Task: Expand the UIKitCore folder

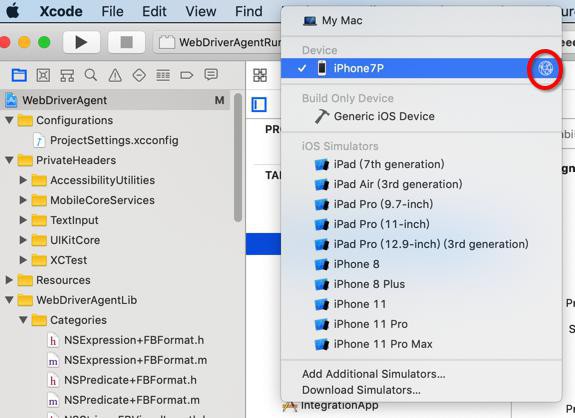Action: click(23, 240)
